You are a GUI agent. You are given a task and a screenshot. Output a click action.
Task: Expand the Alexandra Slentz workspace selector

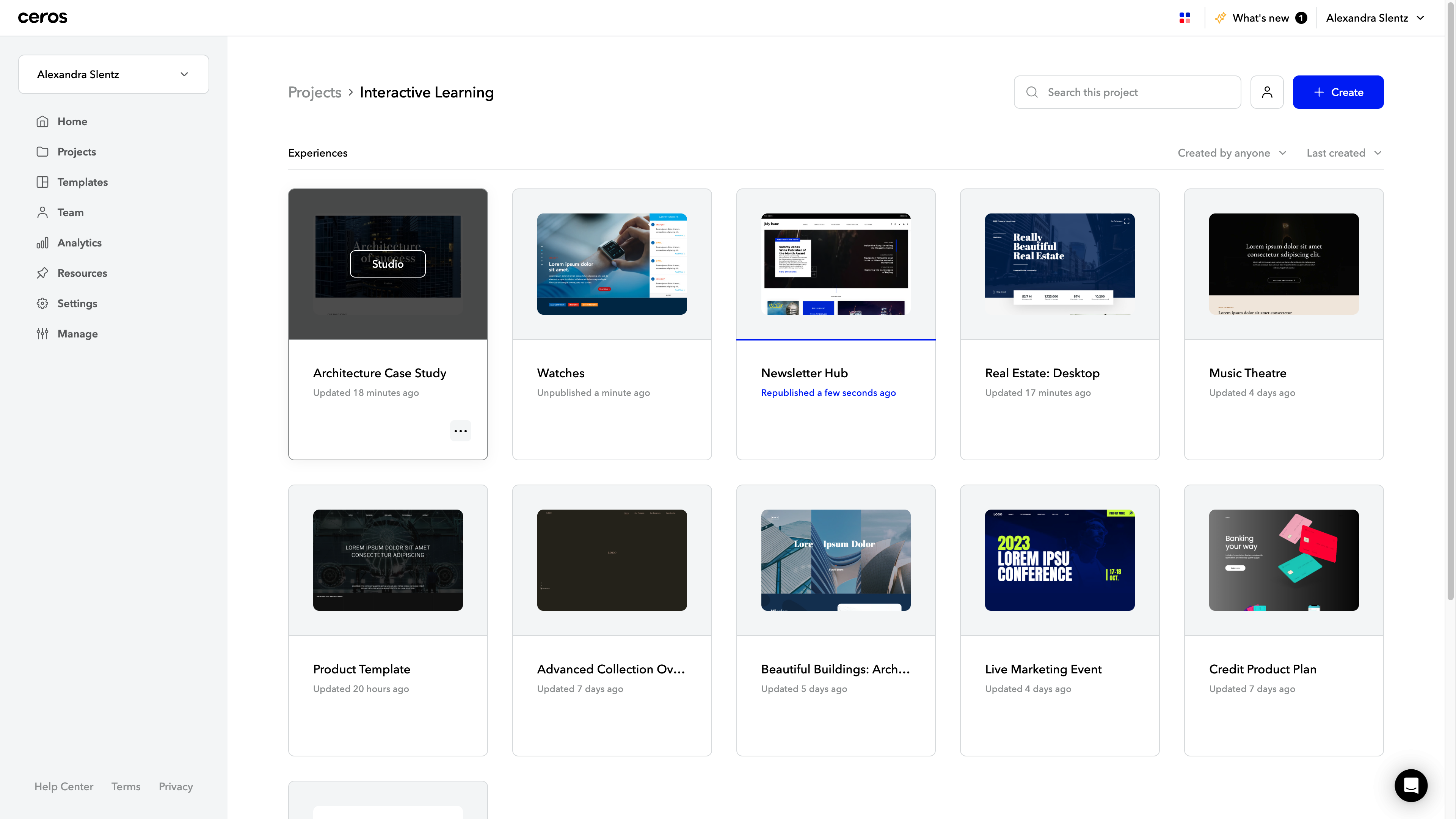pyautogui.click(x=114, y=74)
